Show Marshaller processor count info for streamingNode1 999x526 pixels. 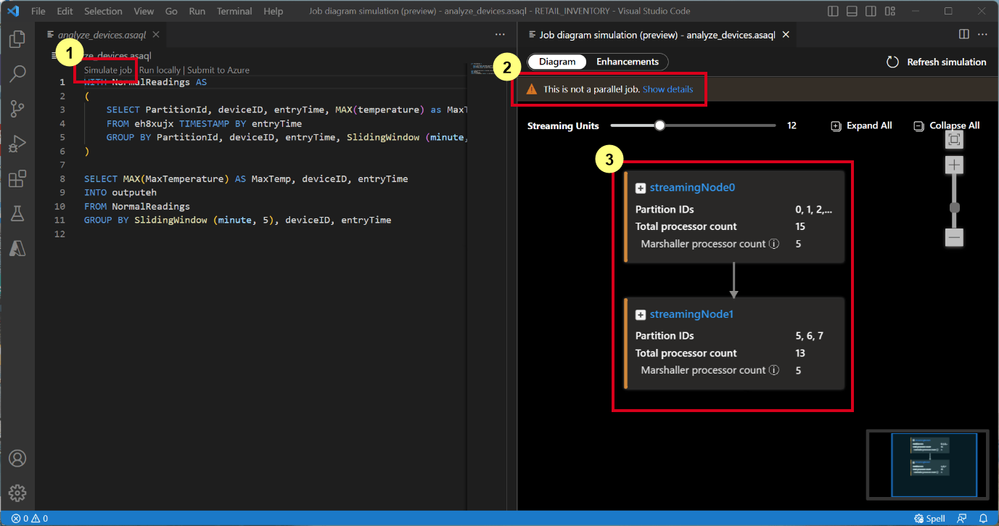pyautogui.click(x=774, y=370)
